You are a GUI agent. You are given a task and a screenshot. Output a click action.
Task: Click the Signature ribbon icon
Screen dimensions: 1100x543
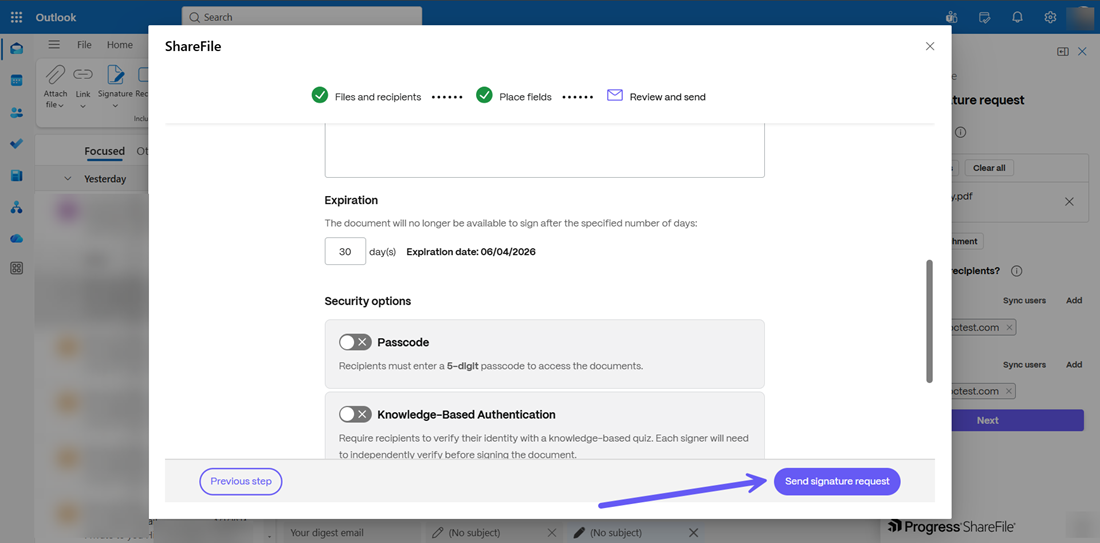tap(115, 74)
